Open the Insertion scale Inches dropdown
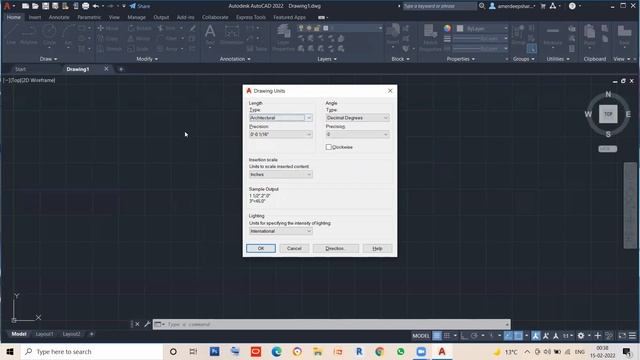This screenshot has width=640, height=360. [x=281, y=174]
